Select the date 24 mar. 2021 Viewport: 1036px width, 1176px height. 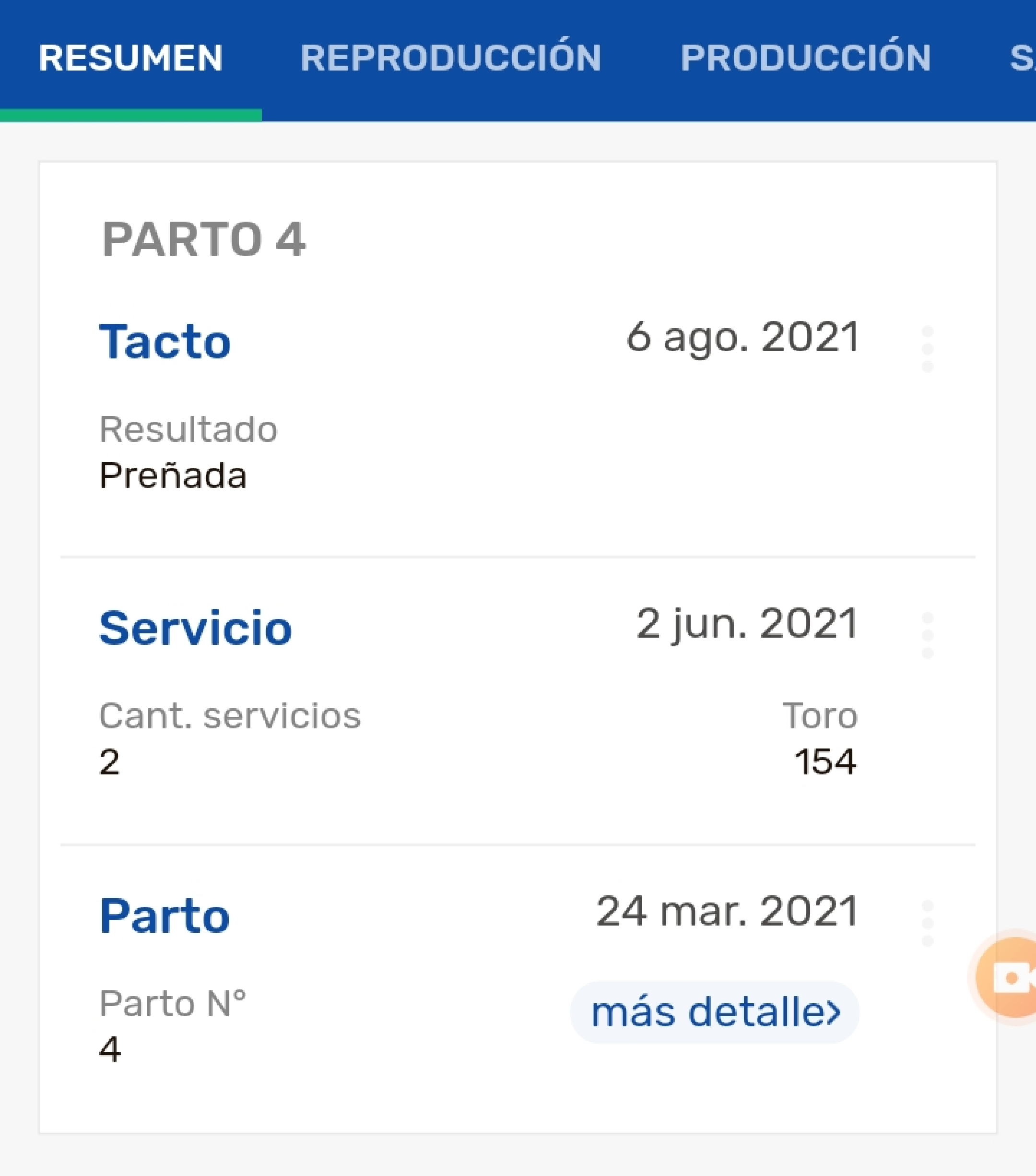pyautogui.click(x=727, y=911)
